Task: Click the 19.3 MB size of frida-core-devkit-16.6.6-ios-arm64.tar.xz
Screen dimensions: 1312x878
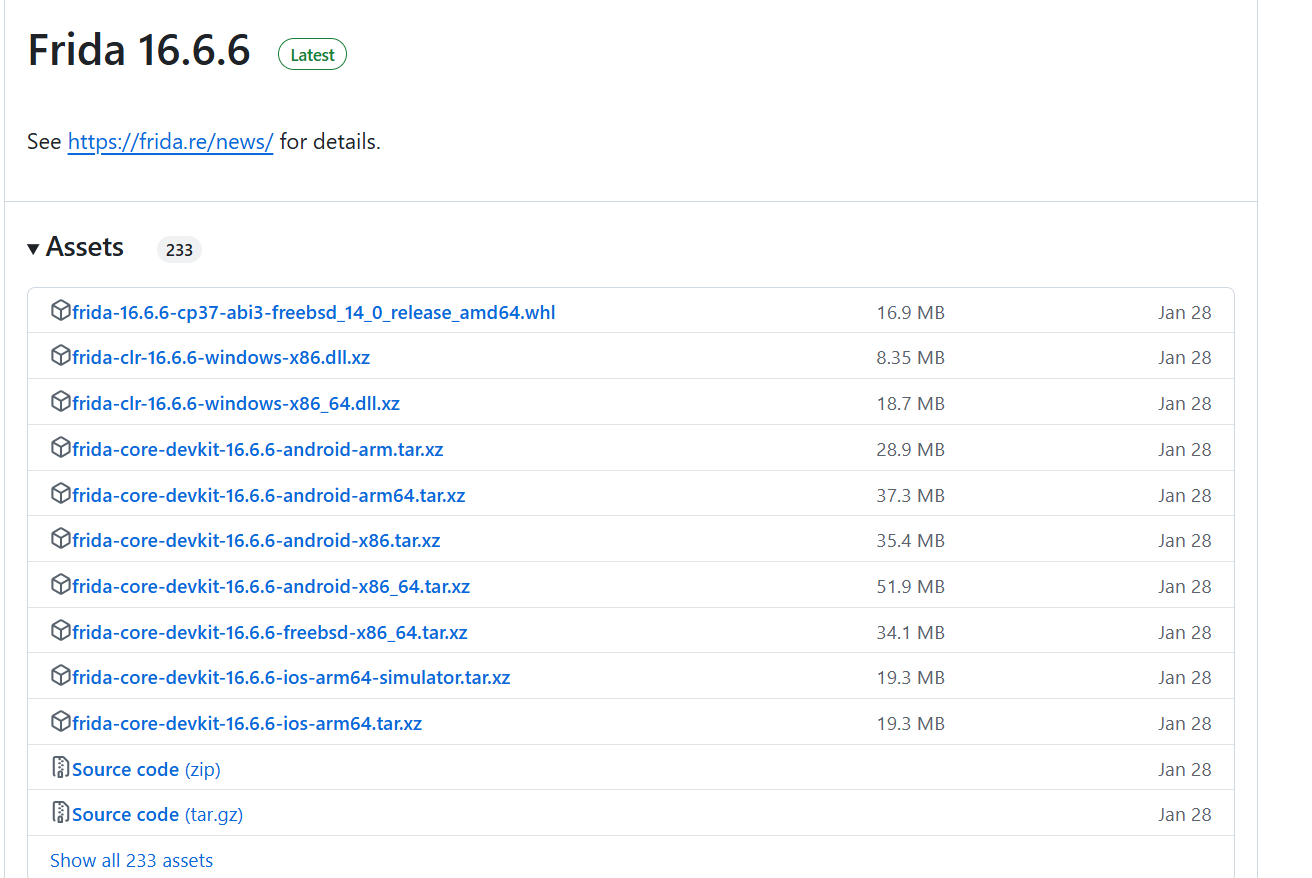Action: click(x=911, y=724)
